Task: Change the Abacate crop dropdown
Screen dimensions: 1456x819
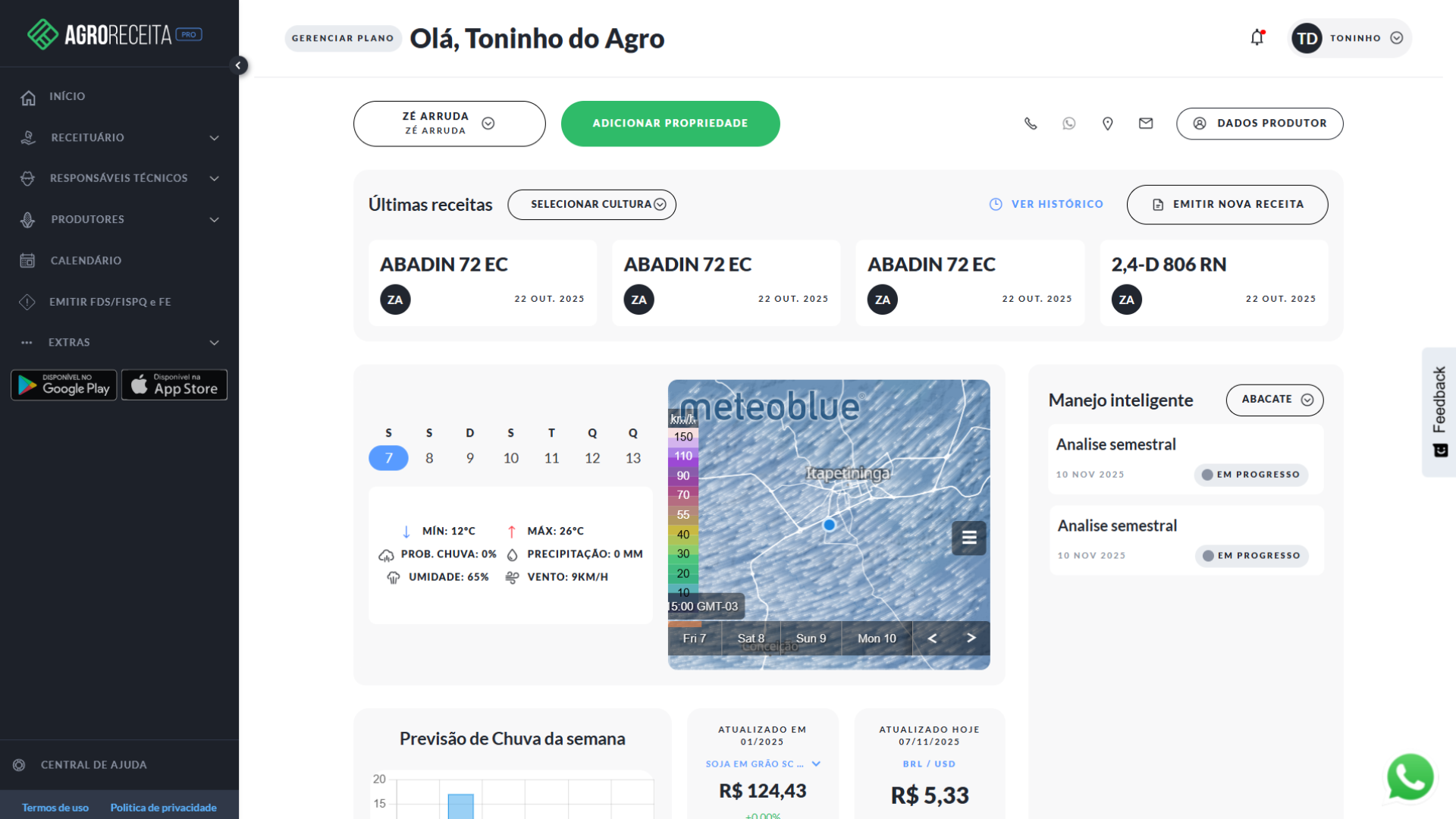Action: point(1274,400)
